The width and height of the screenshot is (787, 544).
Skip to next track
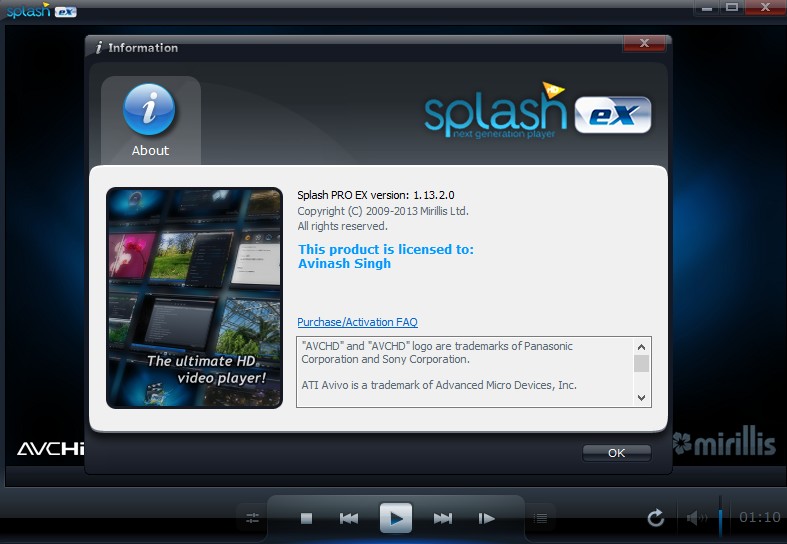pyautogui.click(x=442, y=518)
